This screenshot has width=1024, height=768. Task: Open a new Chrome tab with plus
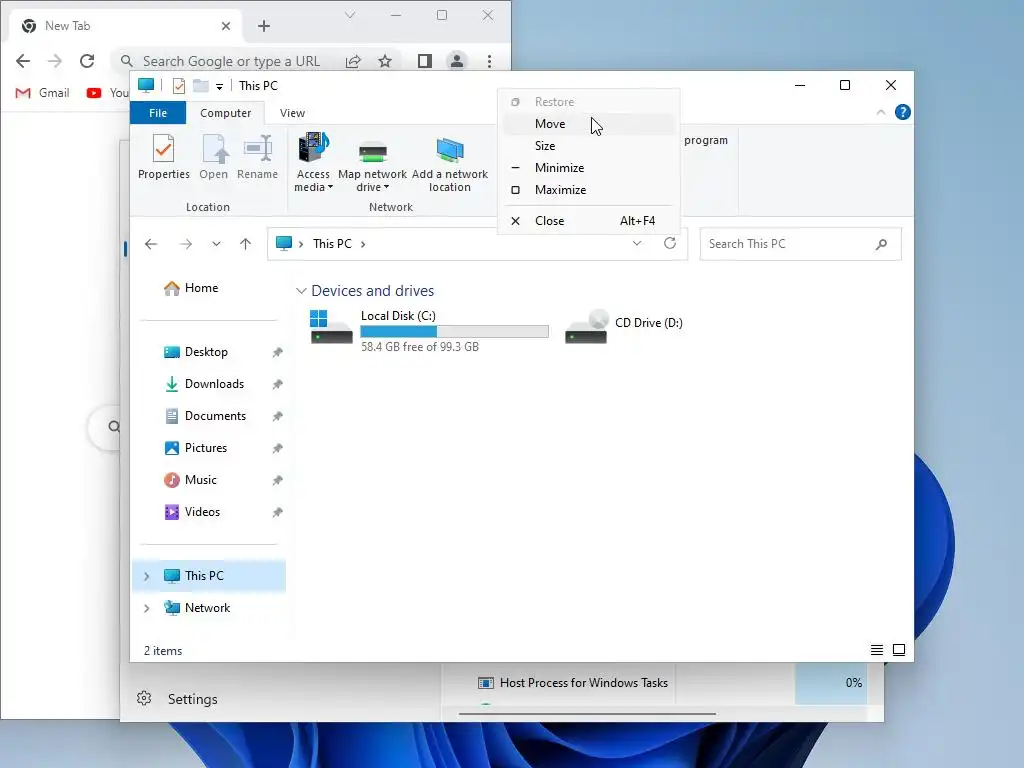[x=264, y=26]
